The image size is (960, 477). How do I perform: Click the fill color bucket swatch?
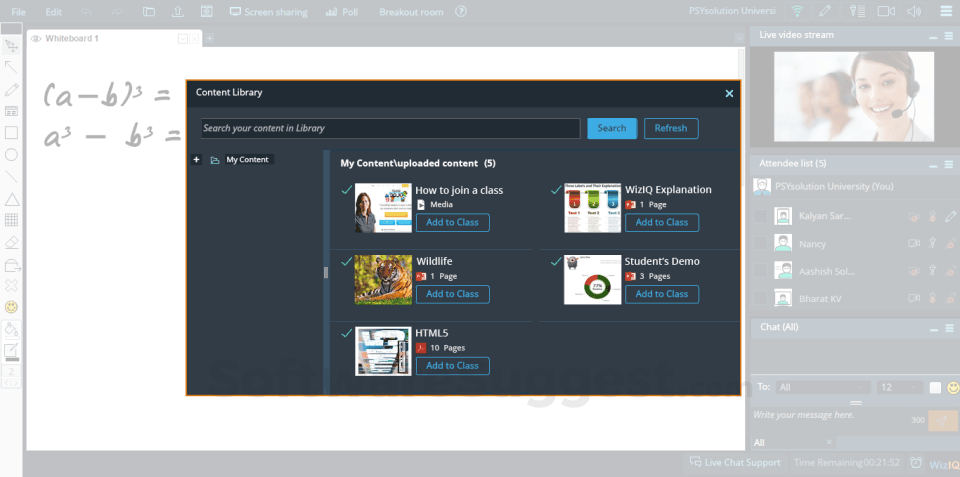[11, 330]
